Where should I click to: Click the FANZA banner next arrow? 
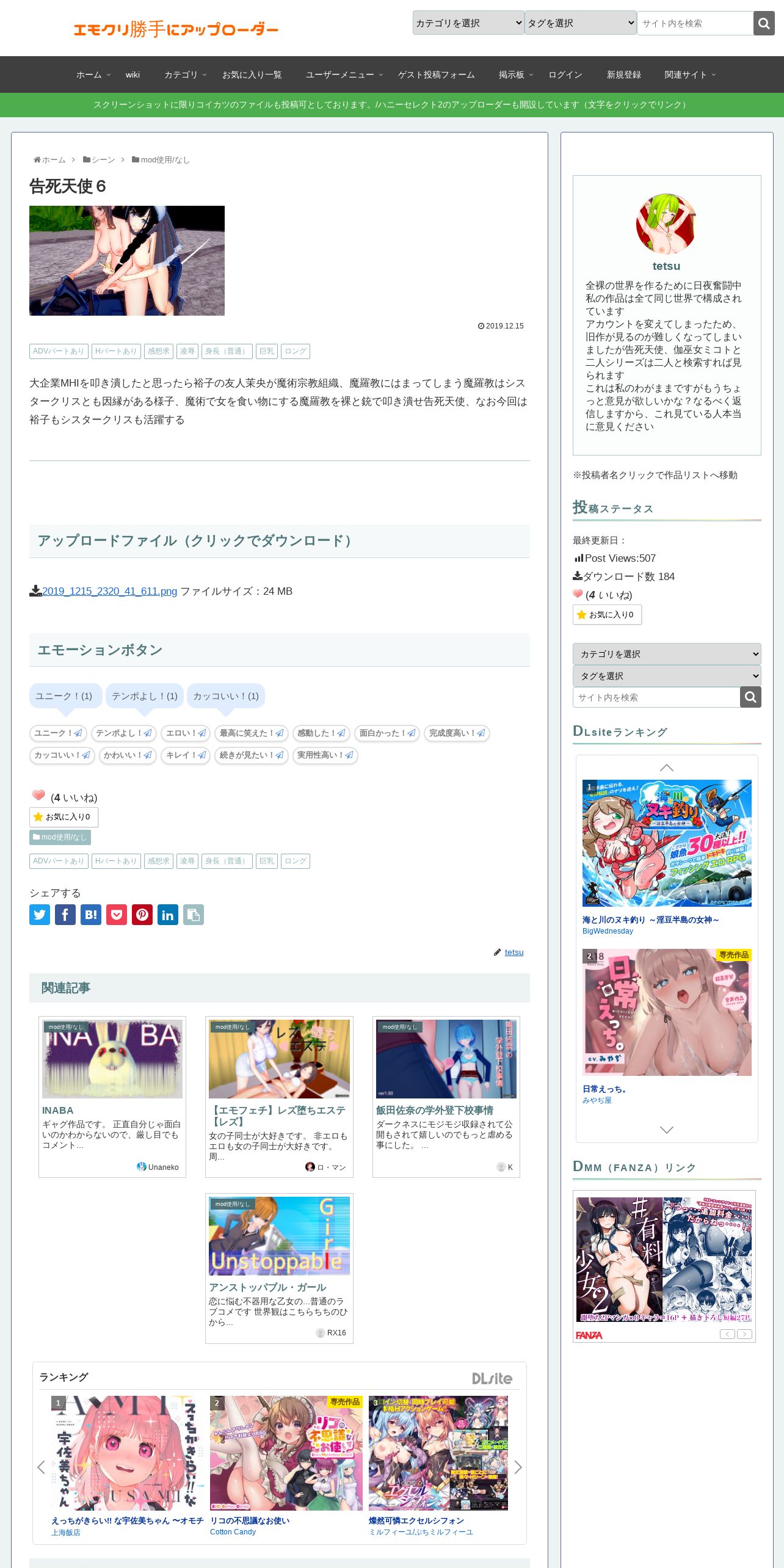[x=744, y=1334]
